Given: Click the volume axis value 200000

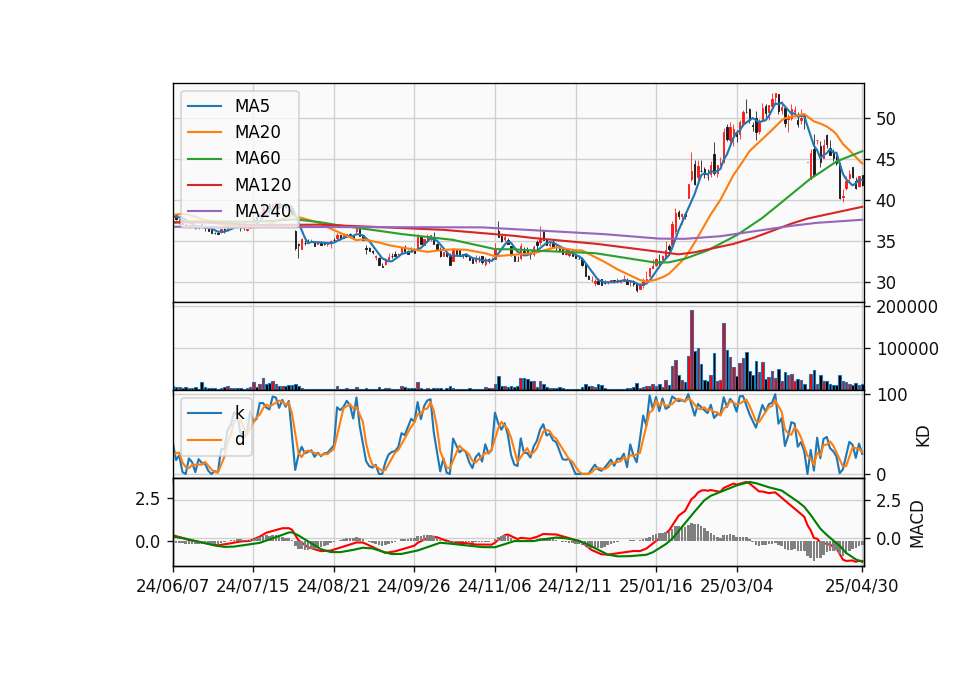Looking at the screenshot, I should [x=907, y=307].
